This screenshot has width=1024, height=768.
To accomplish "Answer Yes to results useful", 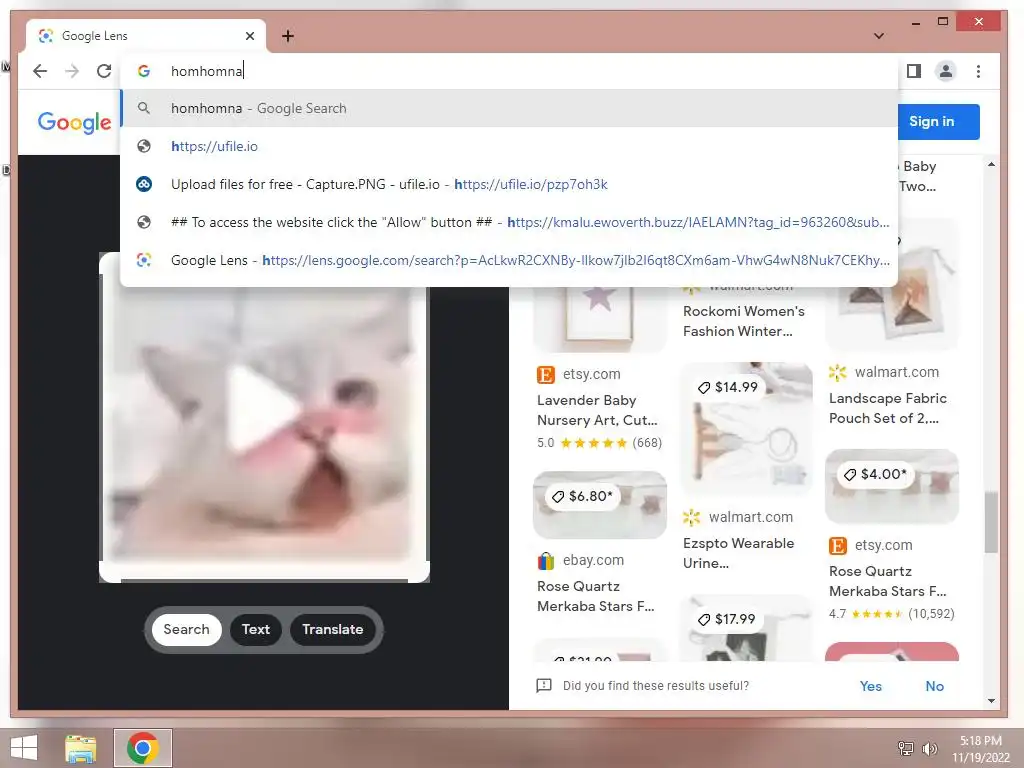I will pyautogui.click(x=870, y=686).
